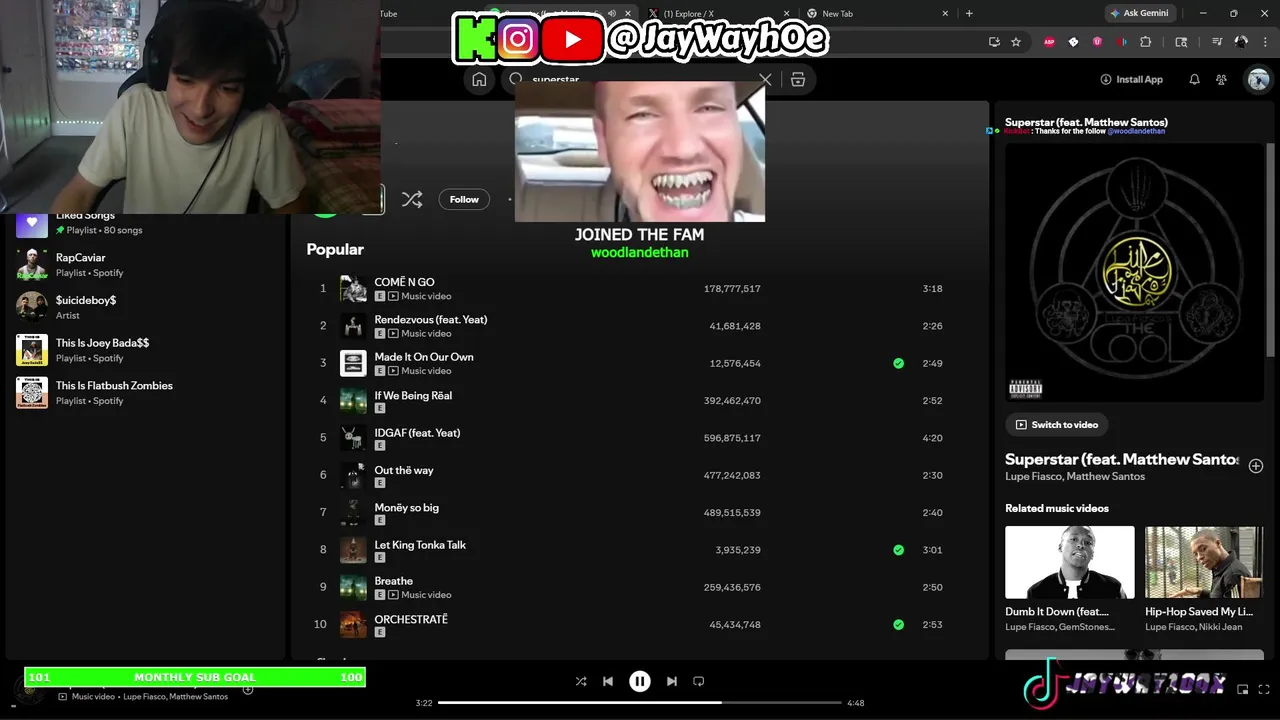Viewport: 1280px width, 720px height.
Task: Click the Ask Gemini button
Action: point(1139,13)
